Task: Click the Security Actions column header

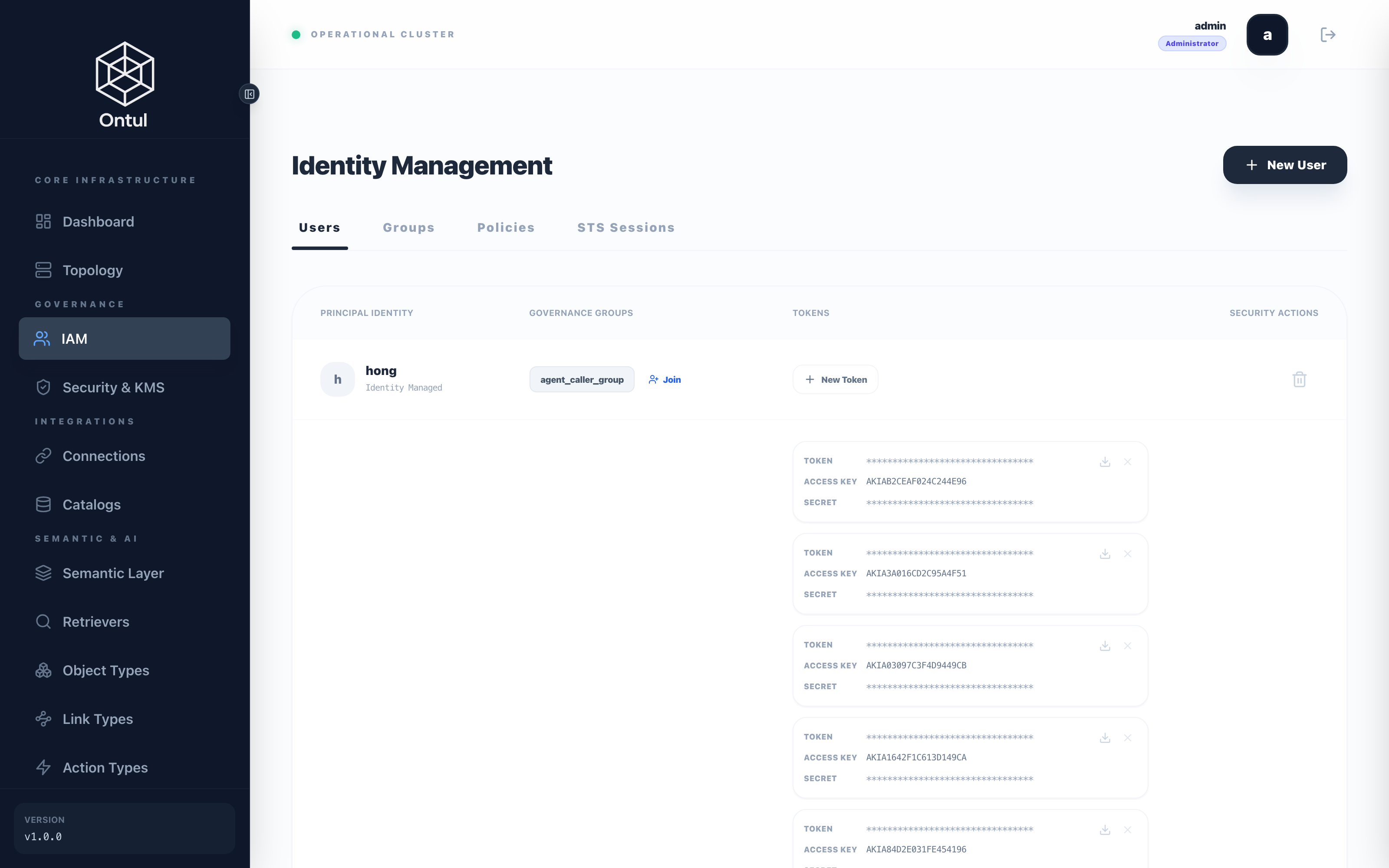Action: click(1274, 313)
